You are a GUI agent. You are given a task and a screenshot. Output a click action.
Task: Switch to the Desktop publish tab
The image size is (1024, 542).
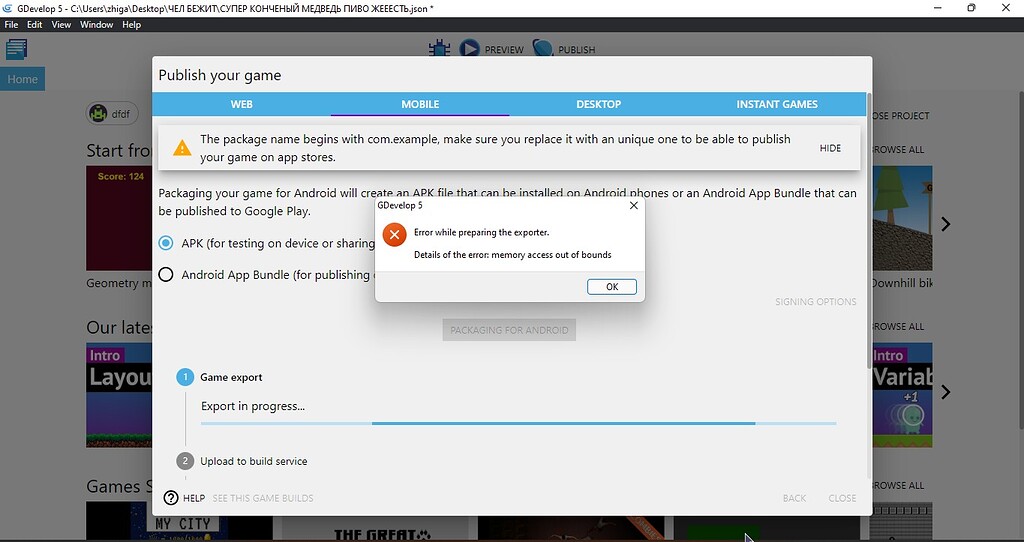tap(598, 104)
